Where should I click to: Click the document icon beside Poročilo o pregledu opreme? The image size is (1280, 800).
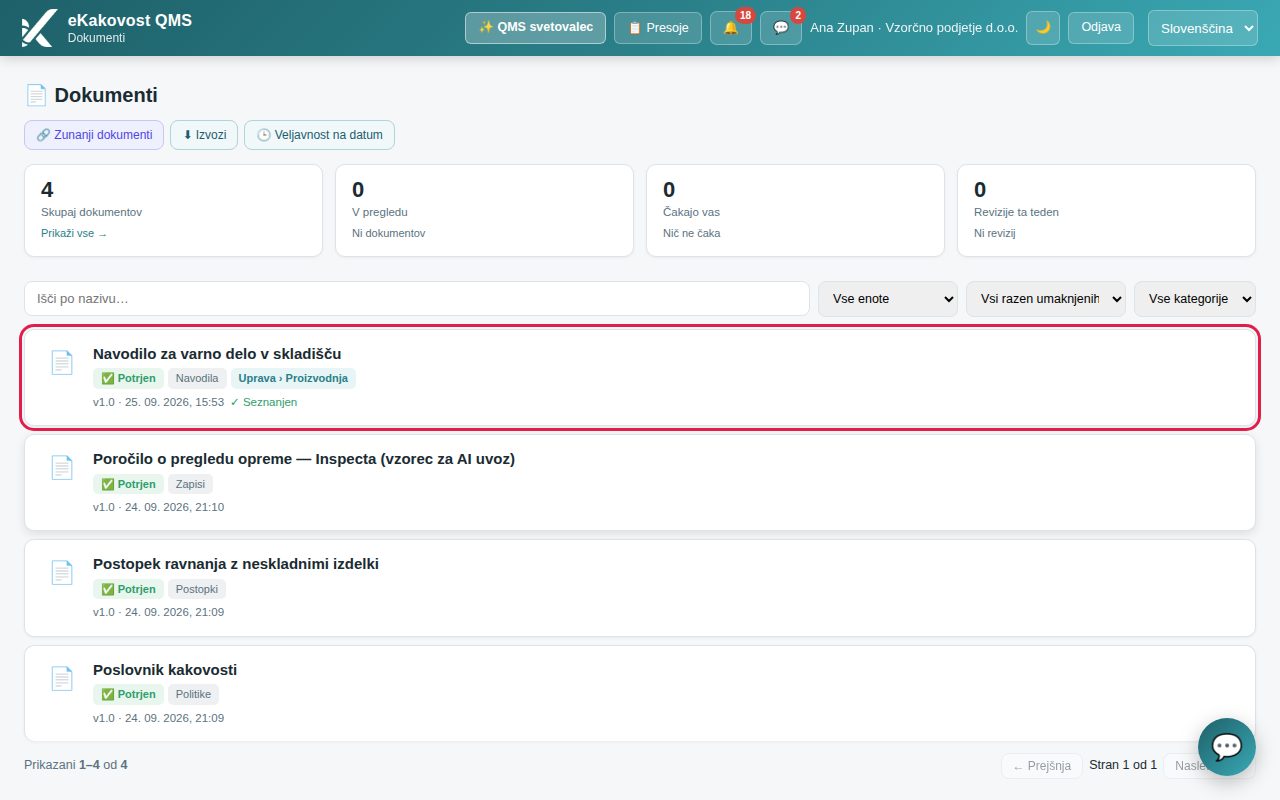click(62, 467)
